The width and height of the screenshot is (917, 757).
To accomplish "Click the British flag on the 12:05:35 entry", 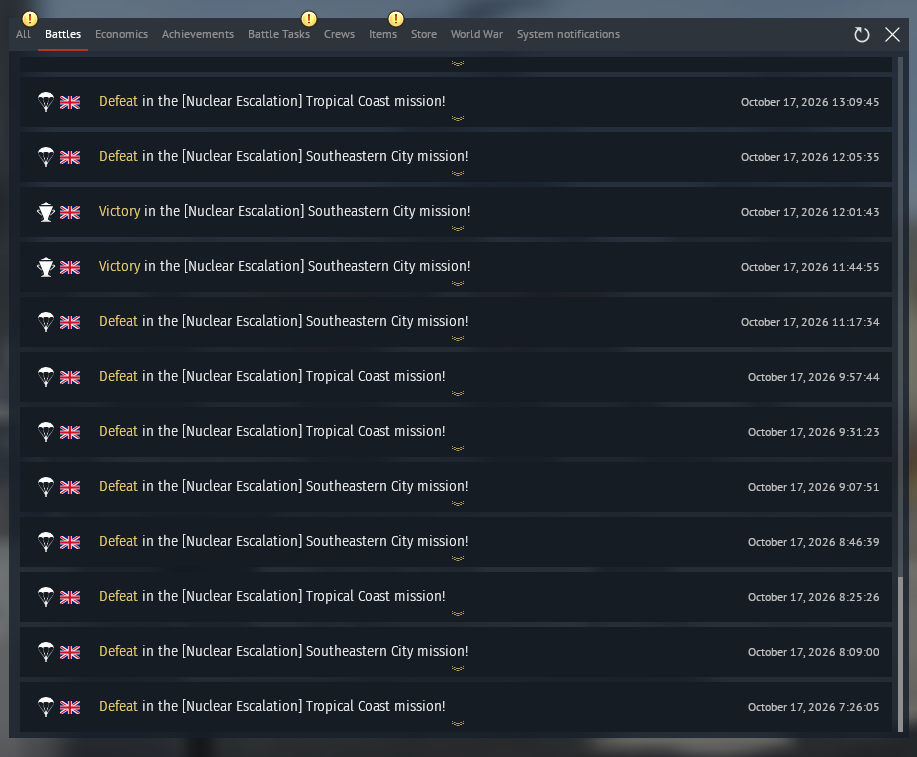I will [70, 157].
